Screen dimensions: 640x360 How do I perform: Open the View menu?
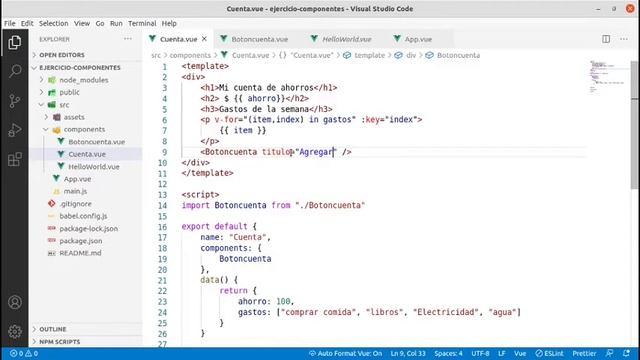click(x=82, y=23)
